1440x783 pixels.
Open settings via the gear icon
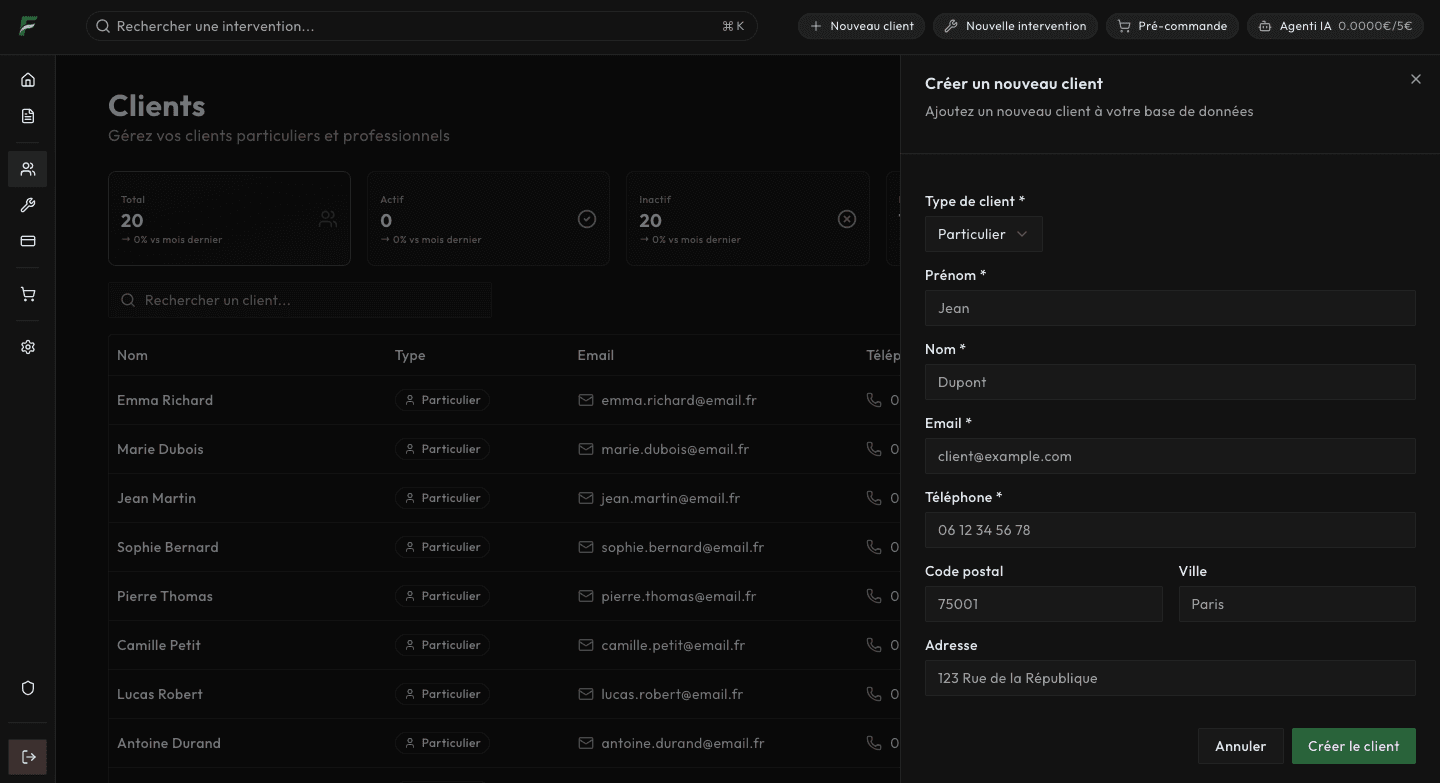(x=28, y=346)
